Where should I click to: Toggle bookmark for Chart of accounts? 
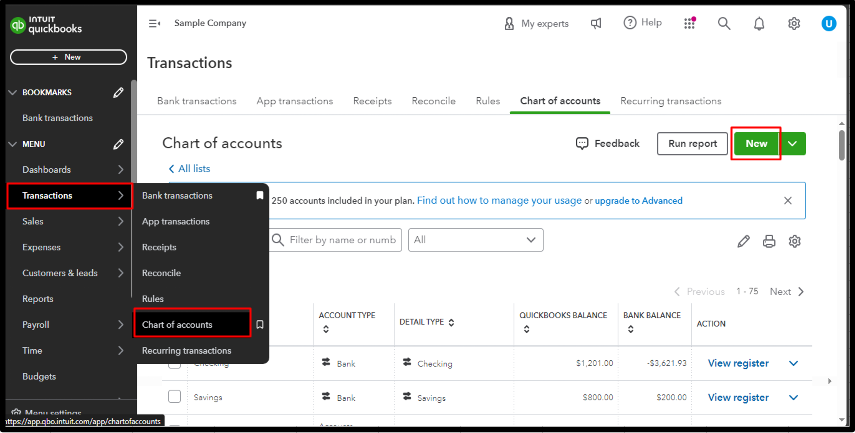click(x=259, y=324)
